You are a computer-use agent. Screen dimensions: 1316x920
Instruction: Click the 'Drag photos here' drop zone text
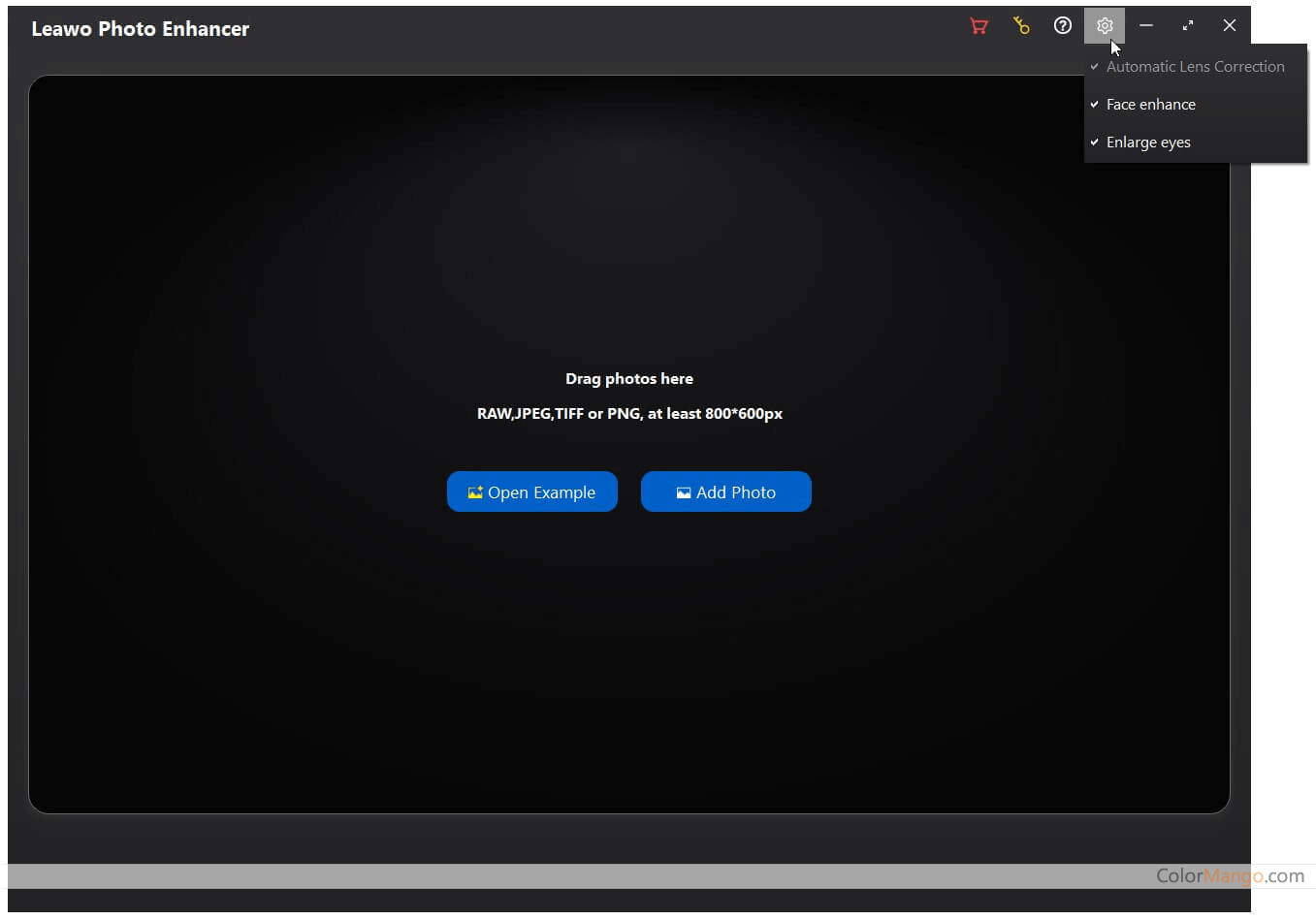pyautogui.click(x=629, y=379)
